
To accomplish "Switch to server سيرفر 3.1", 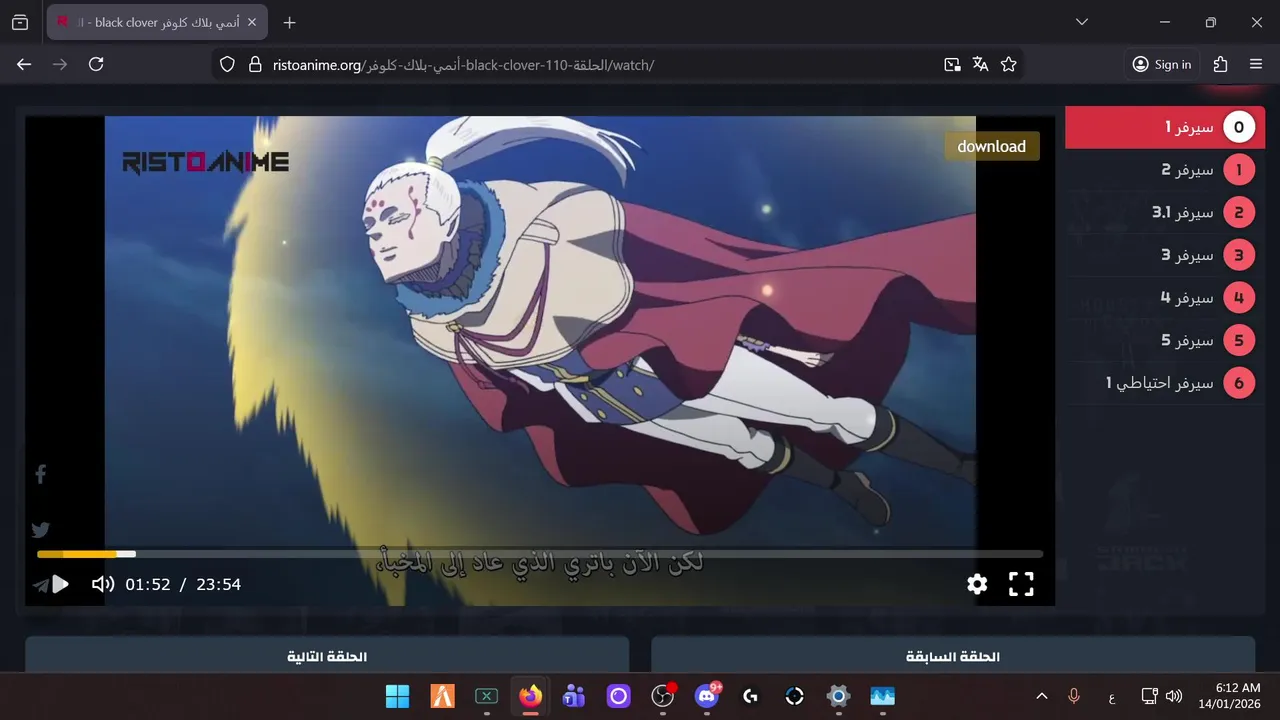I will (x=1165, y=212).
